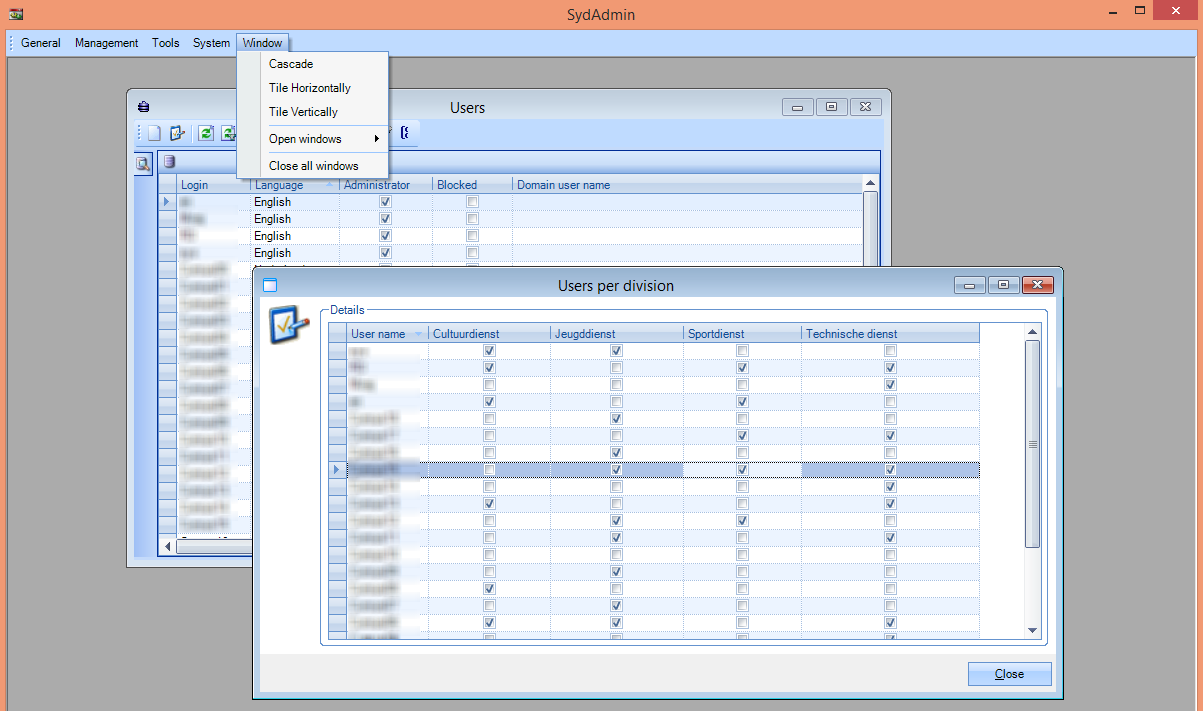Toggle Blocked checkbox in first Users row
Image resolution: width=1203 pixels, height=711 pixels.
pyautogui.click(x=472, y=202)
